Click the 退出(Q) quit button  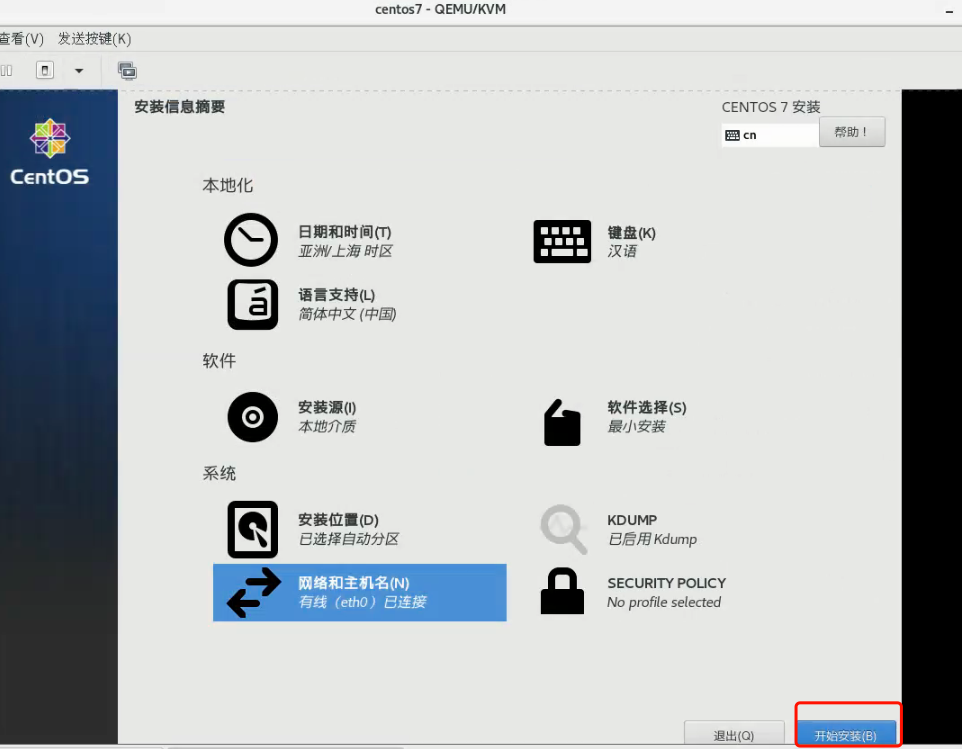[x=734, y=734]
